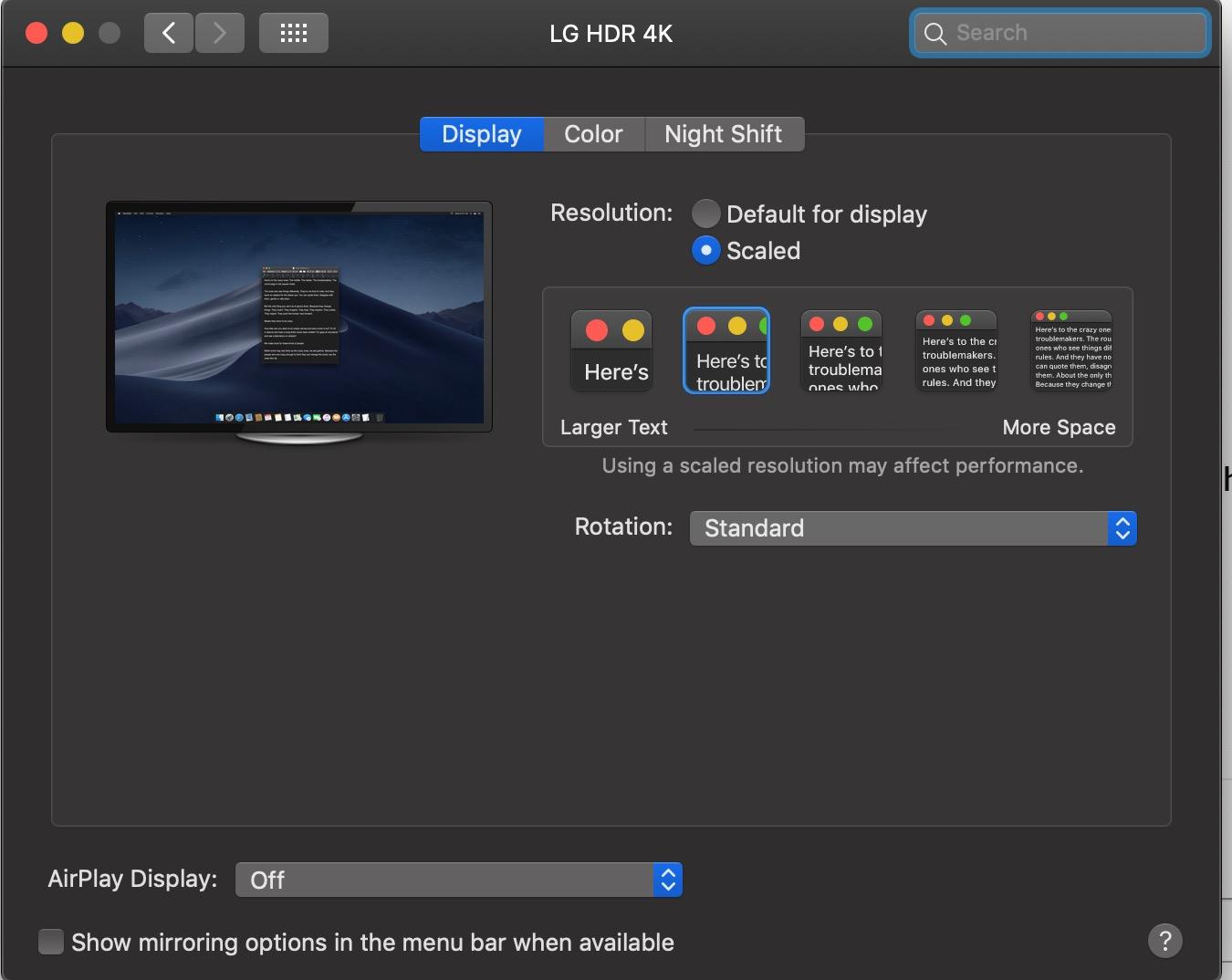The image size is (1232, 980).
Task: Select Default for display resolution
Action: tap(705, 214)
